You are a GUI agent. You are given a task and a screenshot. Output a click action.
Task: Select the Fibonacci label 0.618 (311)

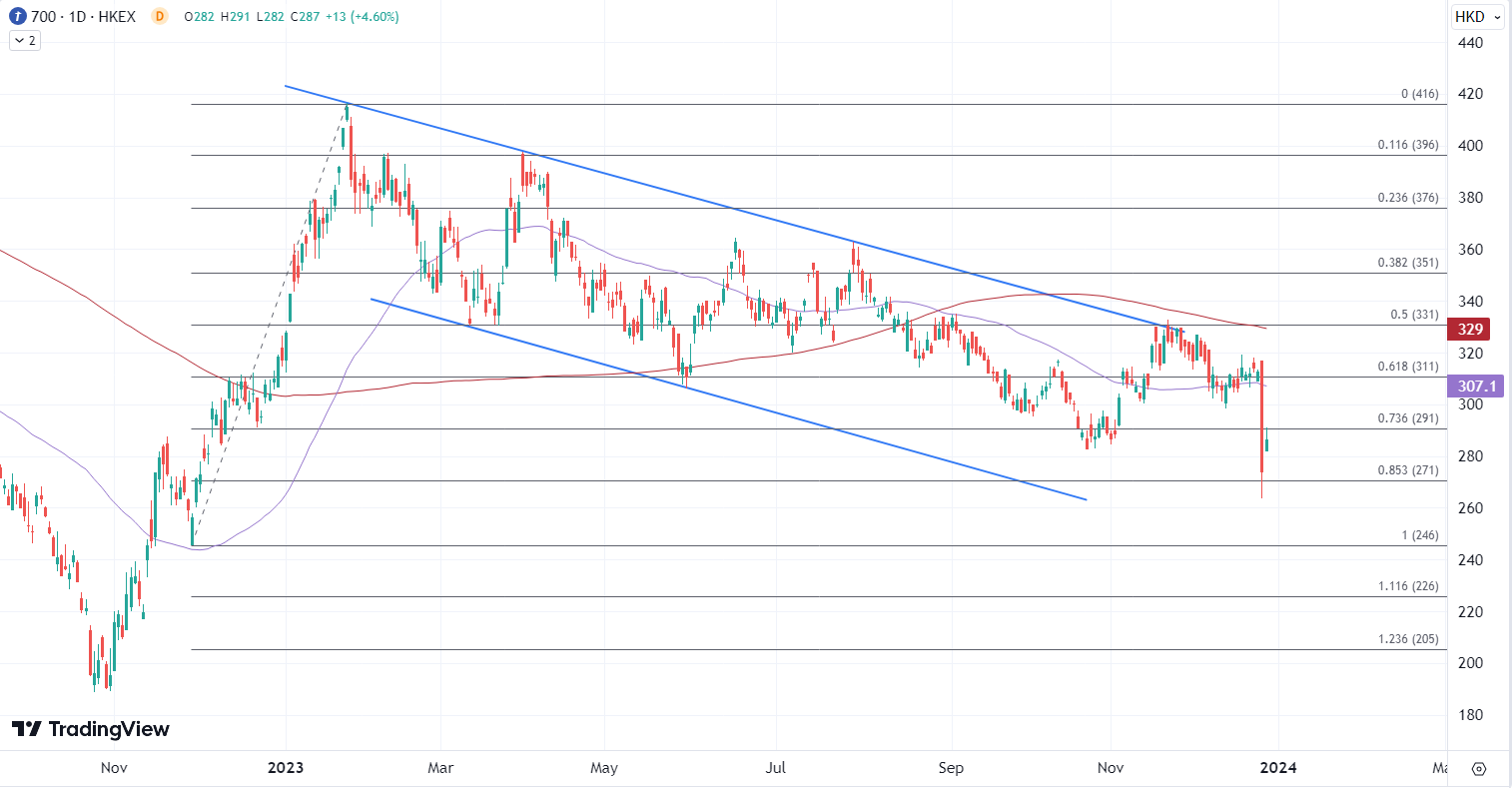point(1408,367)
